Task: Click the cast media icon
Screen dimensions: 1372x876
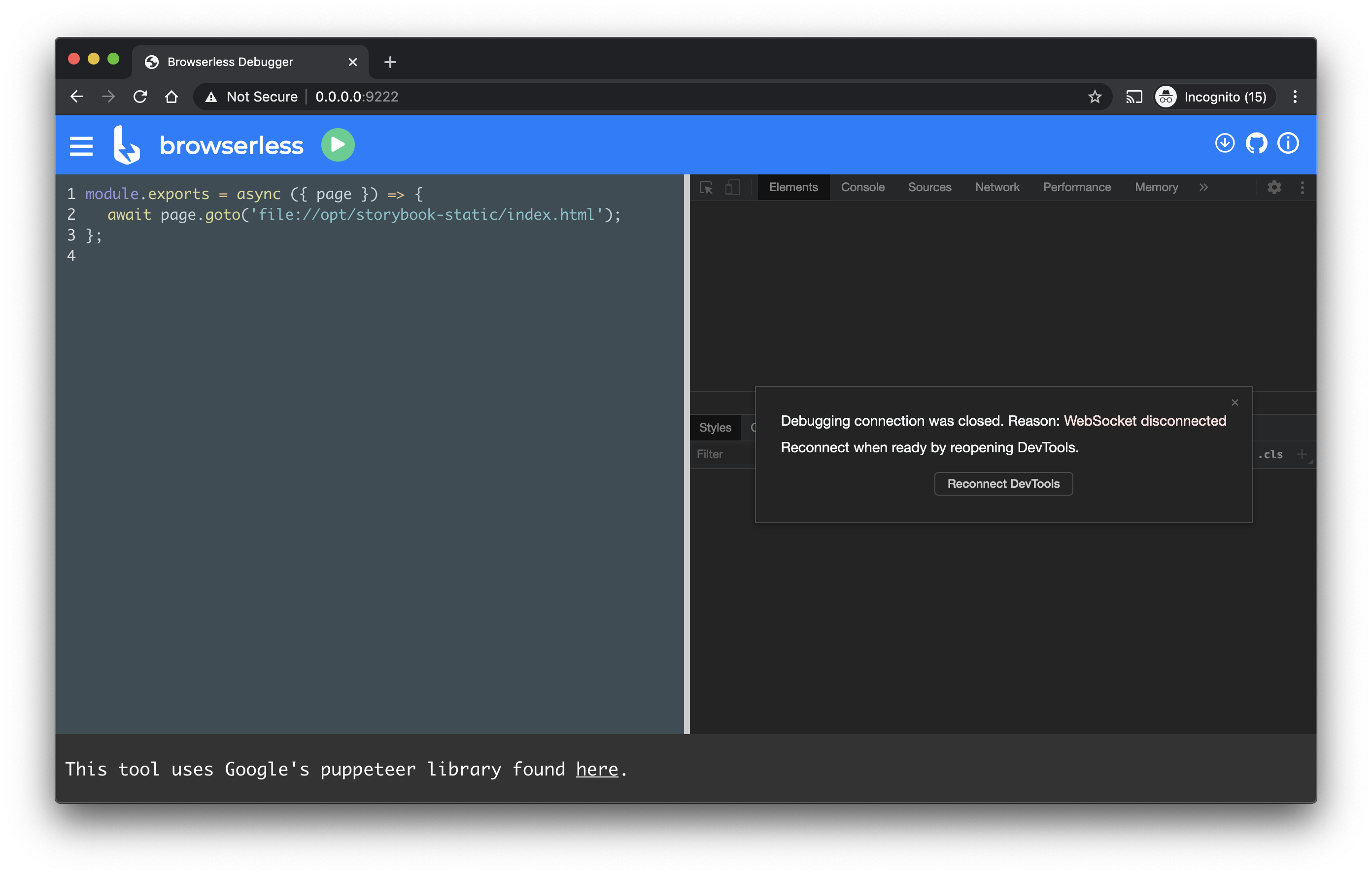Action: [1134, 97]
